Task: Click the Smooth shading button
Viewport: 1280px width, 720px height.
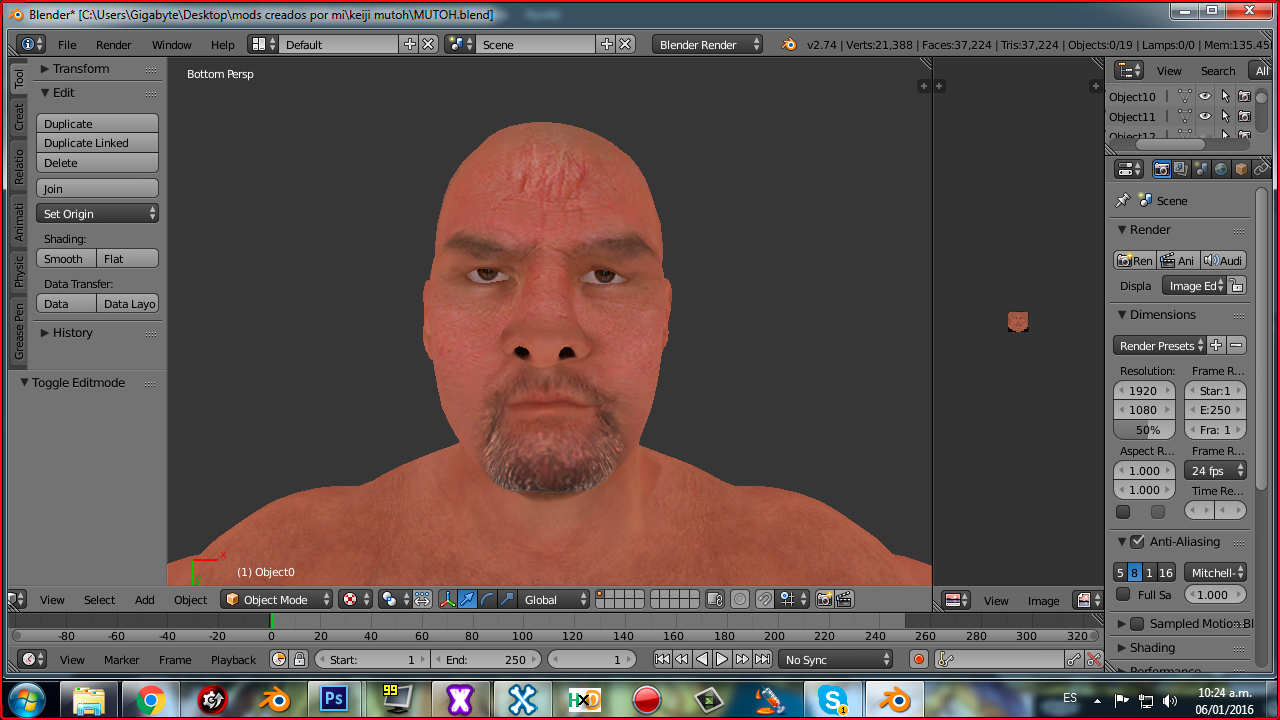Action: tap(67, 258)
